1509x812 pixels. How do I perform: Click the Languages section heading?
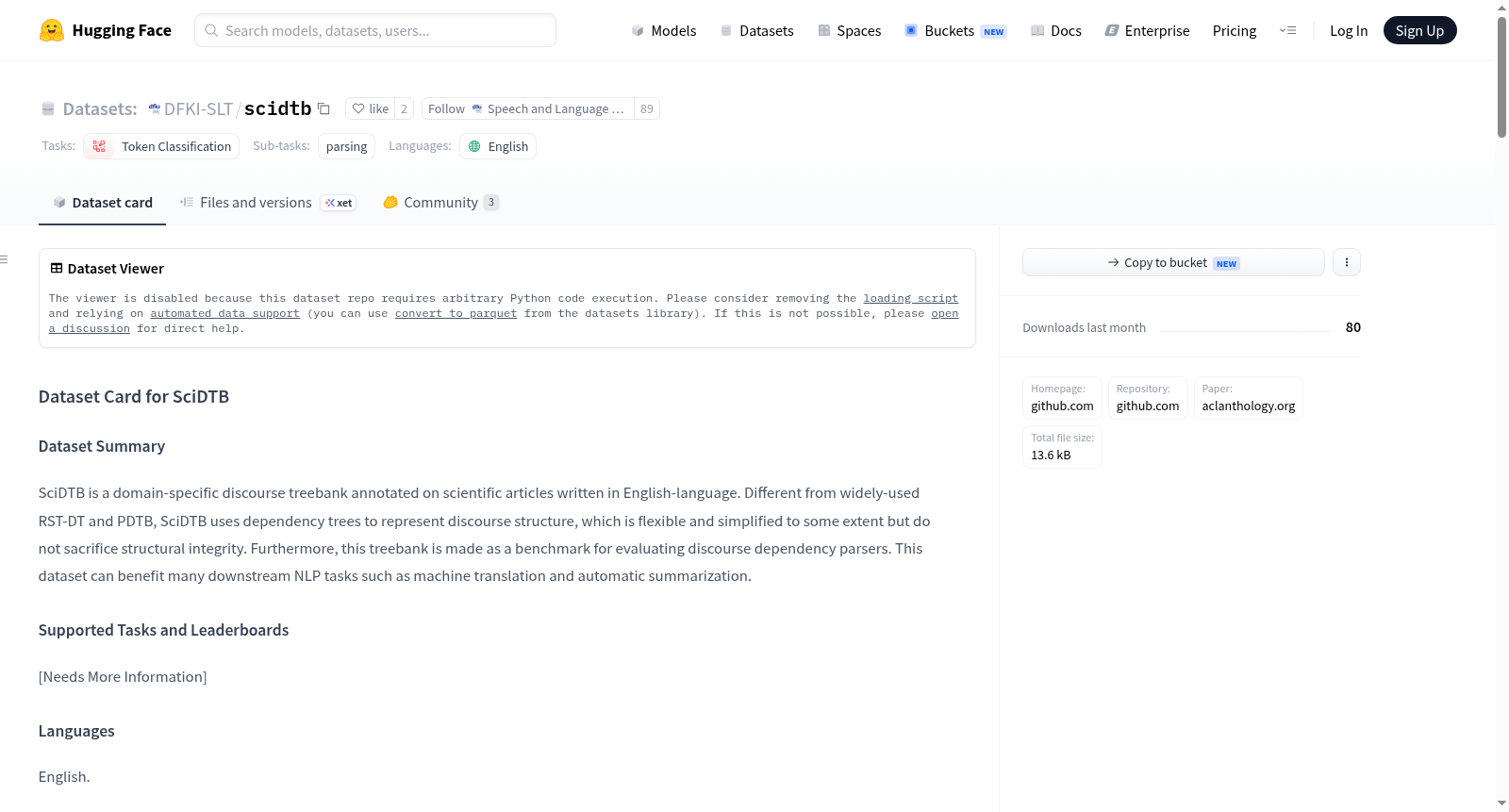tap(76, 731)
